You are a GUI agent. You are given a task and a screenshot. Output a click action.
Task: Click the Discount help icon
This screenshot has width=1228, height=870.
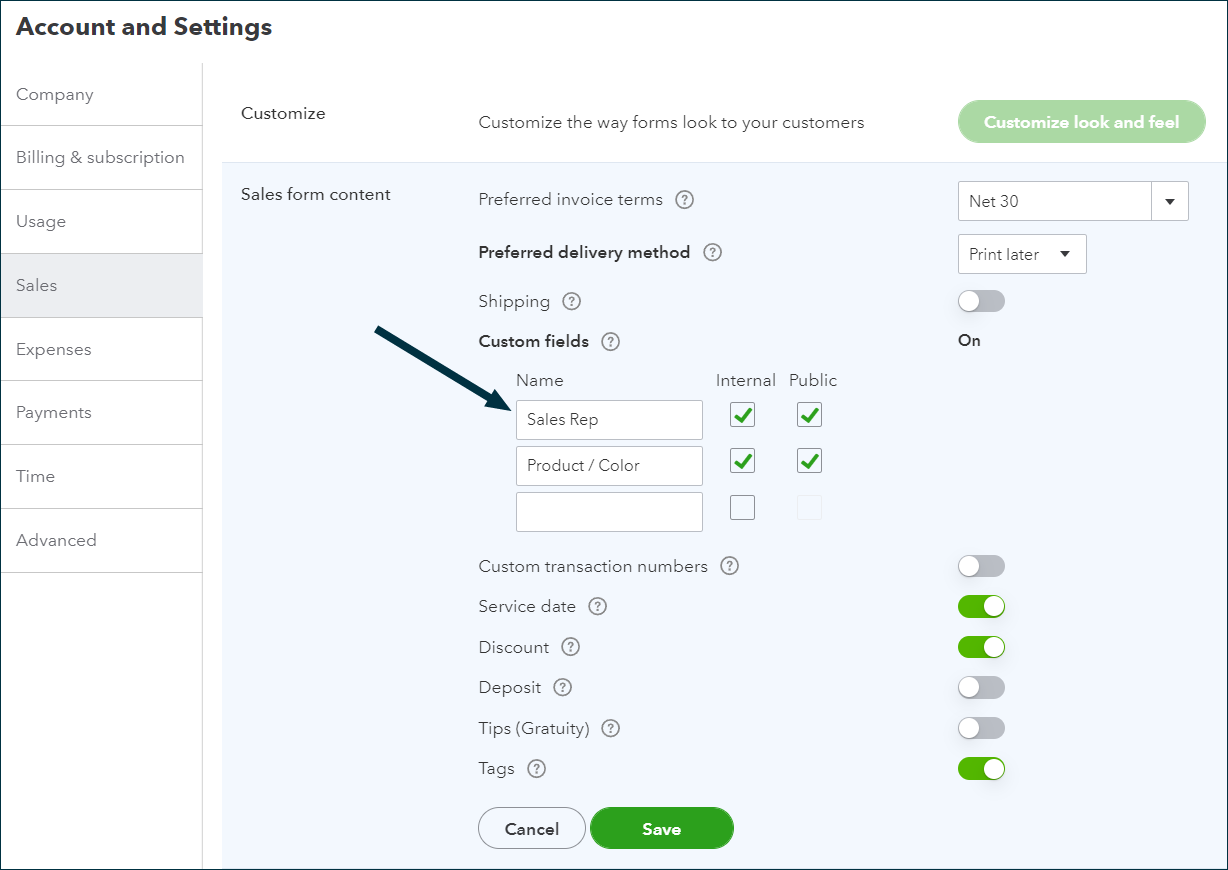[570, 647]
